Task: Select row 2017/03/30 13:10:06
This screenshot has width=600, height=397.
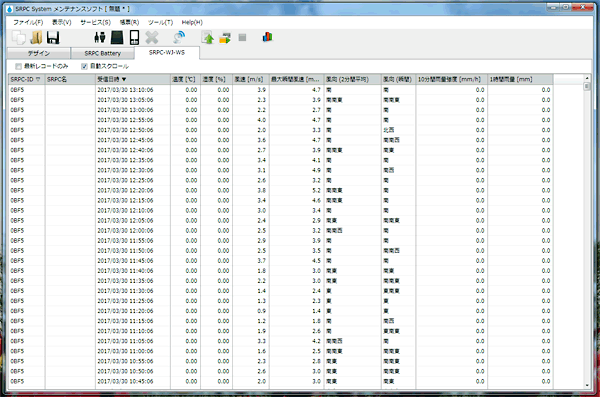Action: [x=280, y=90]
